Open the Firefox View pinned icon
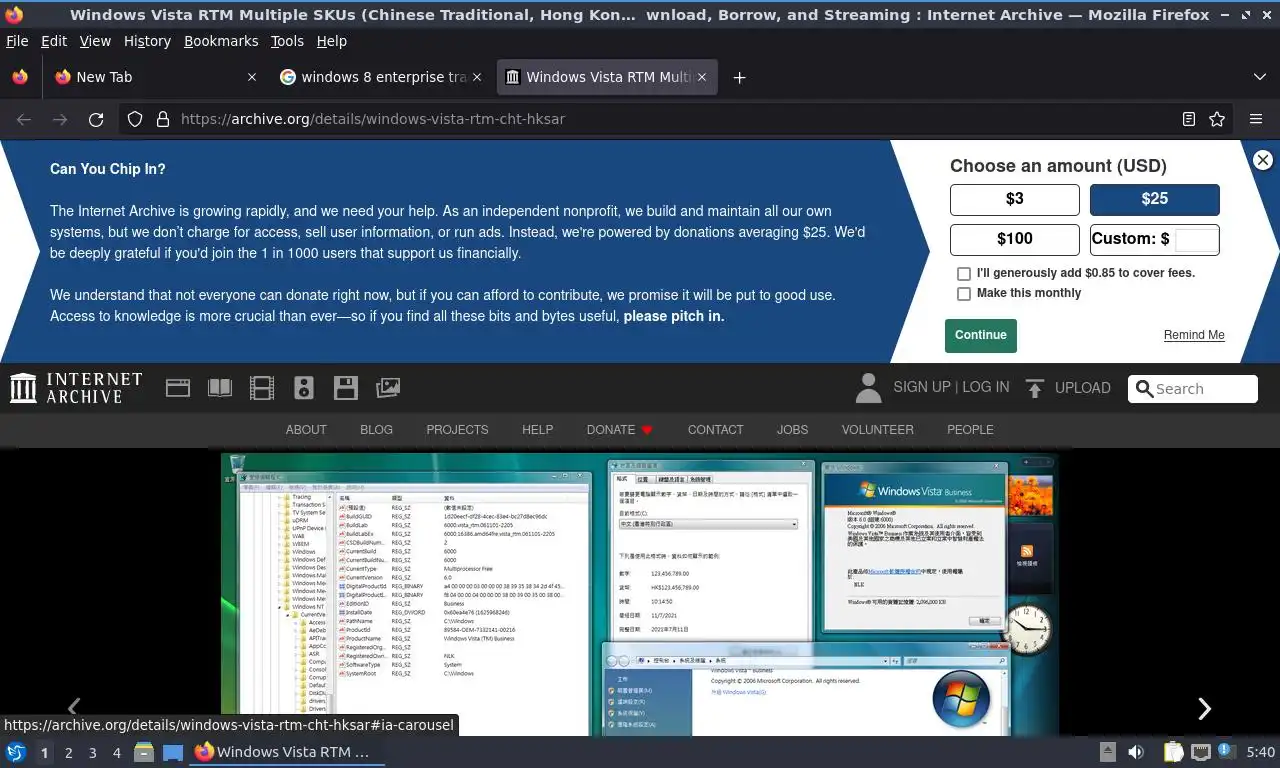This screenshot has width=1280, height=768. pyautogui.click(x=20, y=77)
